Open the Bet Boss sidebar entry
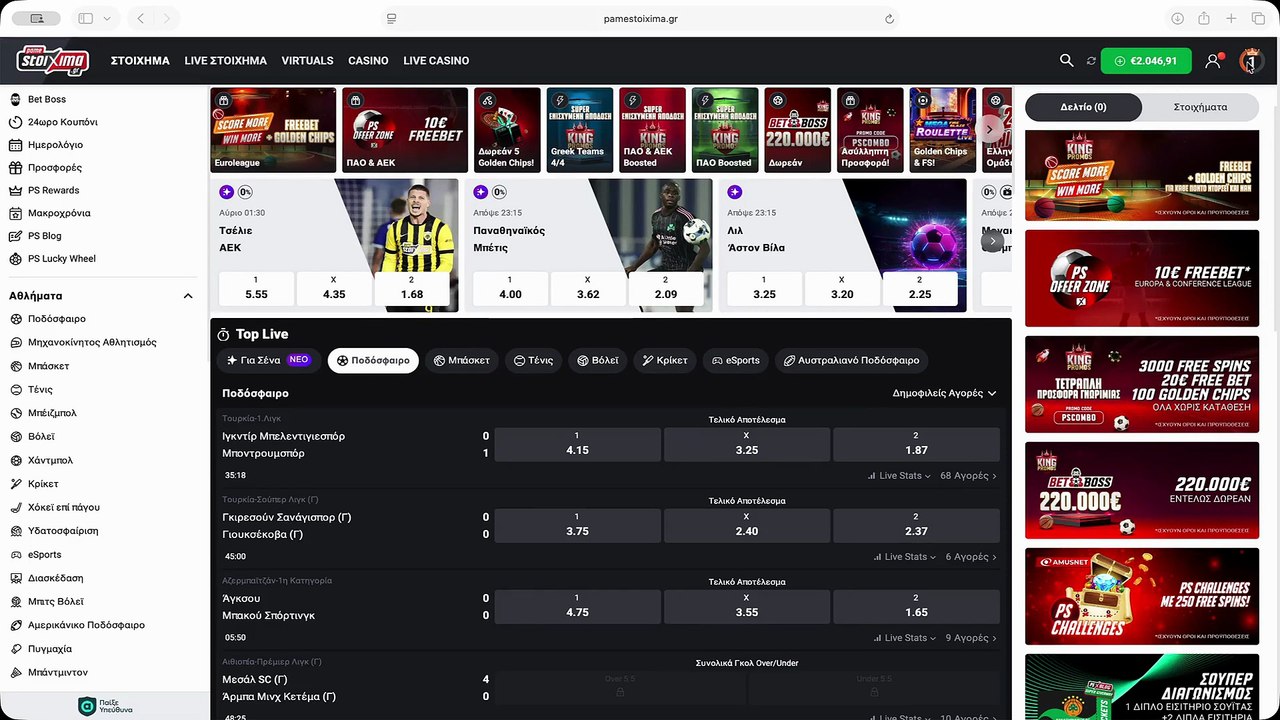 pyautogui.click(x=47, y=99)
